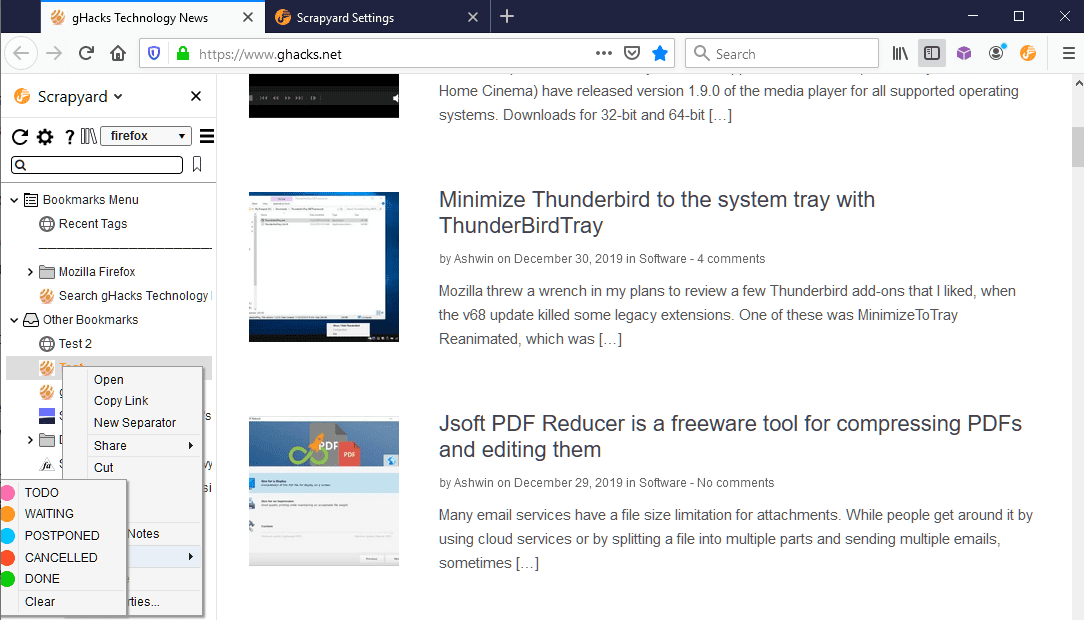Image resolution: width=1084 pixels, height=620 pixels.
Task: Expand the Share submenu arrow
Action: [191, 446]
